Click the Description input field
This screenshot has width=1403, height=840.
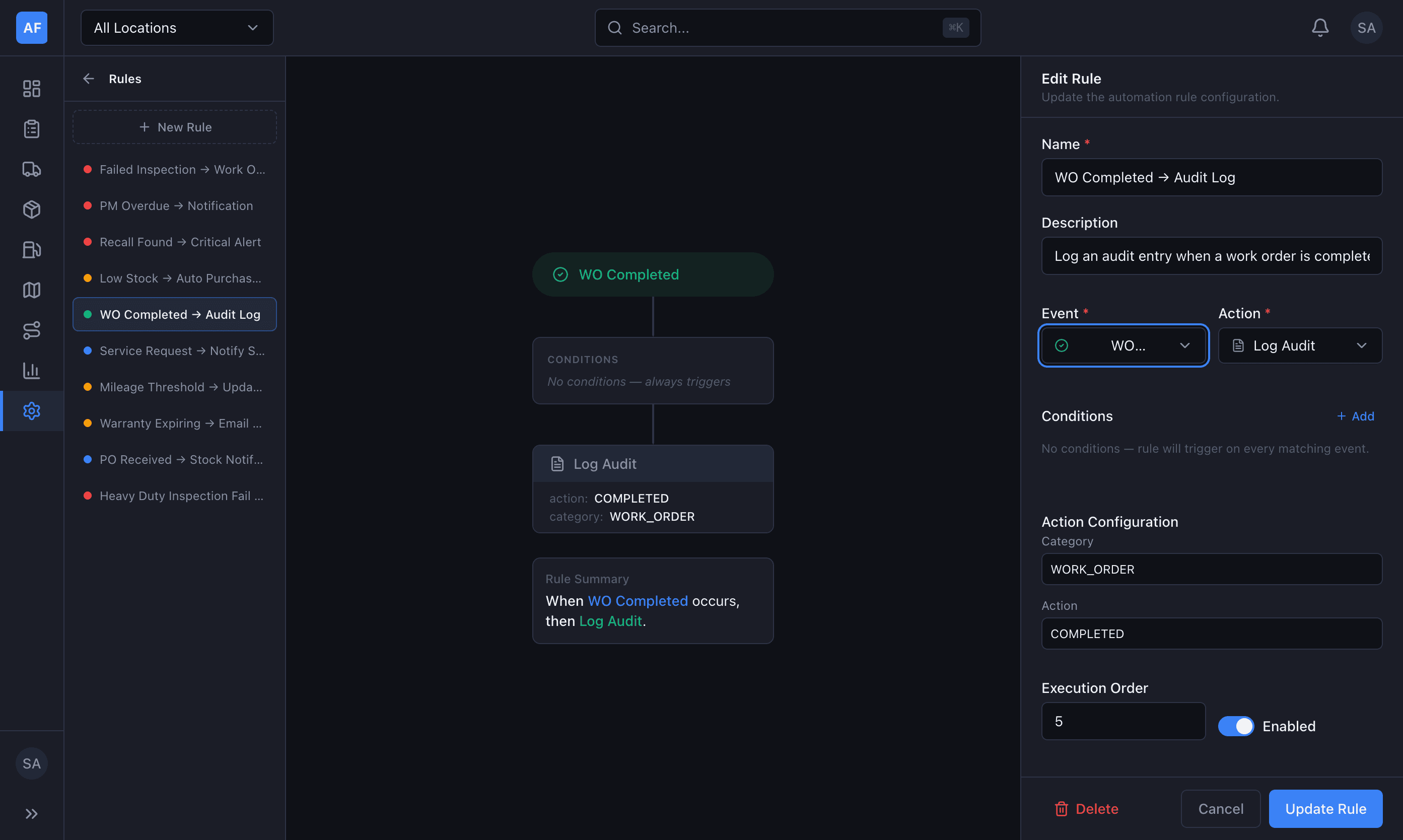(1212, 256)
